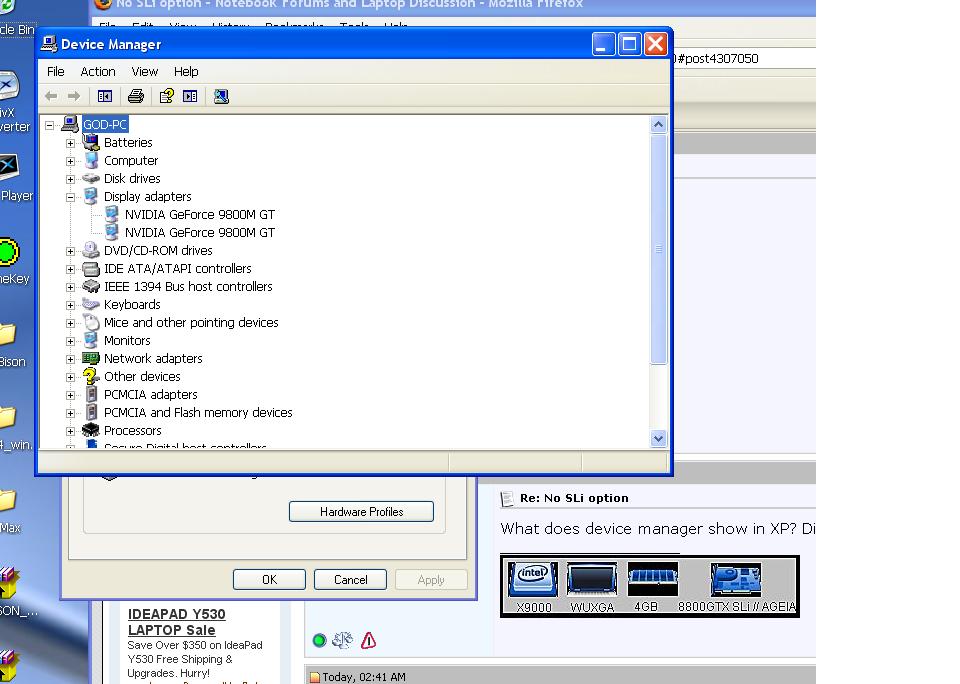This screenshot has width=960, height=684.
Task: Click the Forward arrow in Device Manager toolbar
Action: pos(74,96)
